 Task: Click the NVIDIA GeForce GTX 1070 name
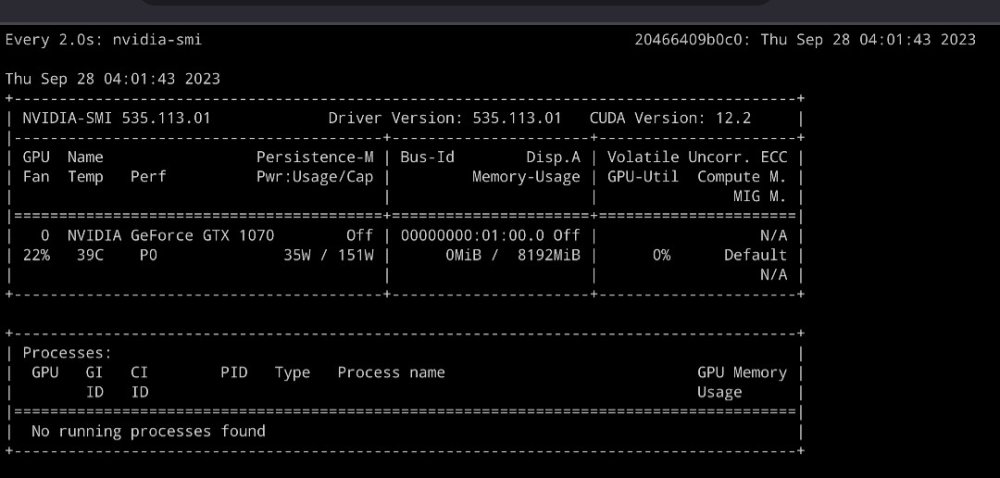point(170,236)
